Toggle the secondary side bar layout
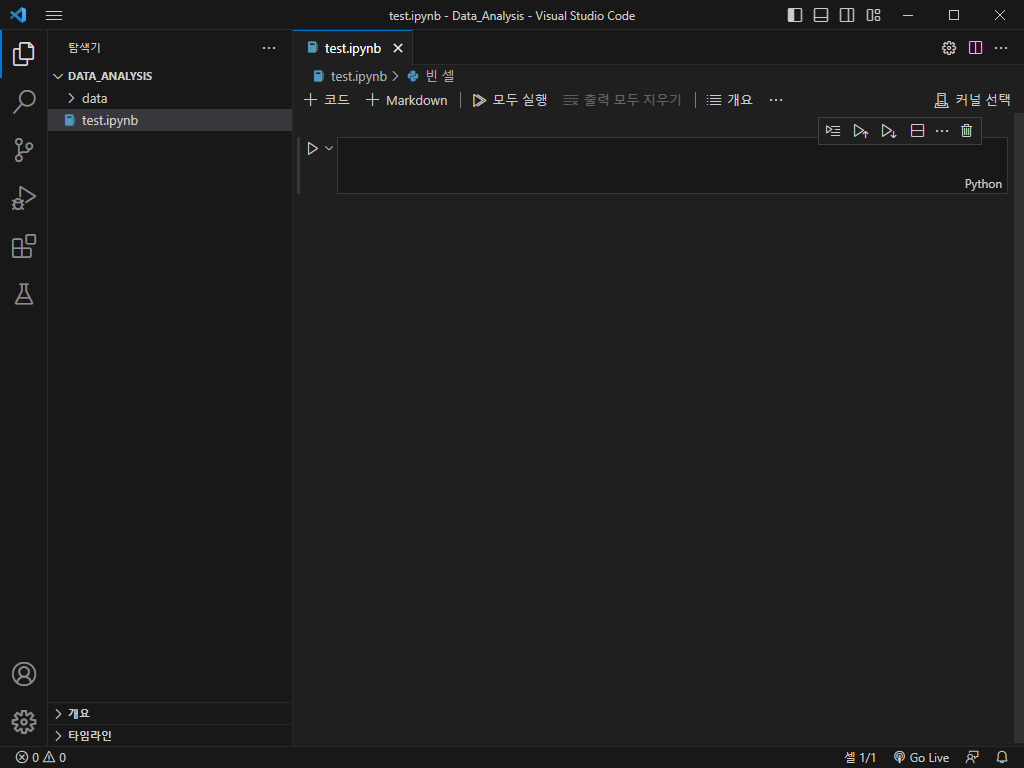The image size is (1024, 768). [x=847, y=15]
